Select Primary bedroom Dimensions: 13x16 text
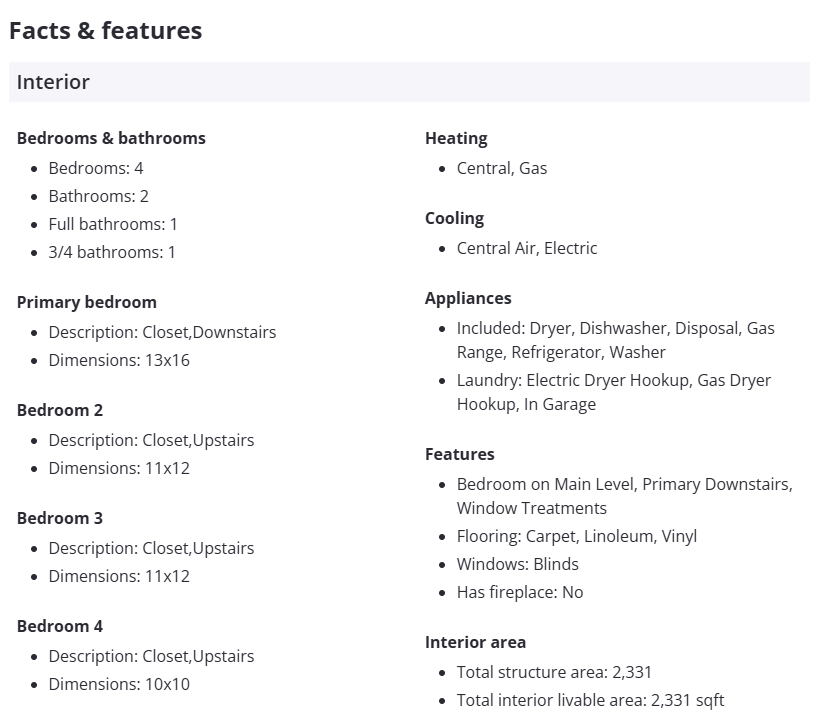 [x=119, y=360]
